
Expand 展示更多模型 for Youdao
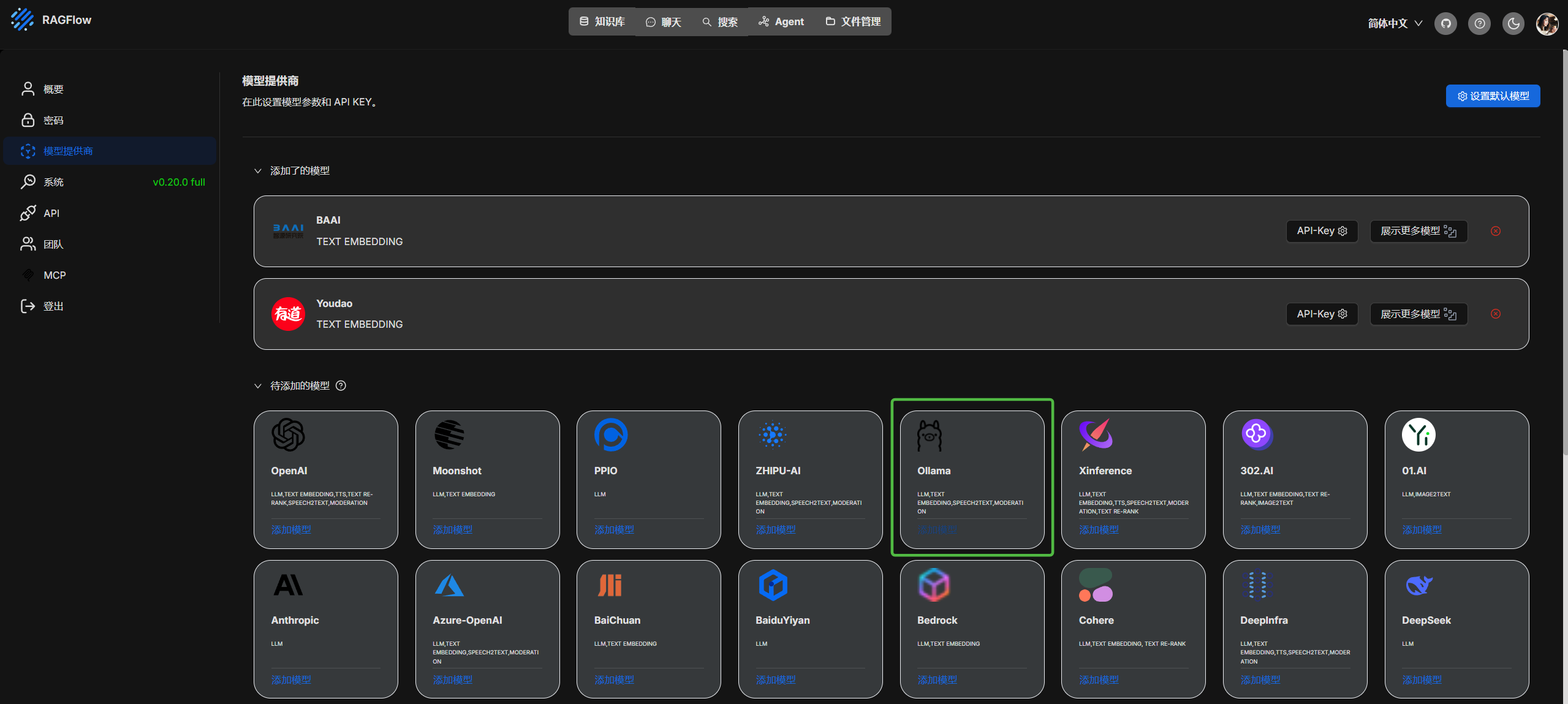pyautogui.click(x=1418, y=314)
